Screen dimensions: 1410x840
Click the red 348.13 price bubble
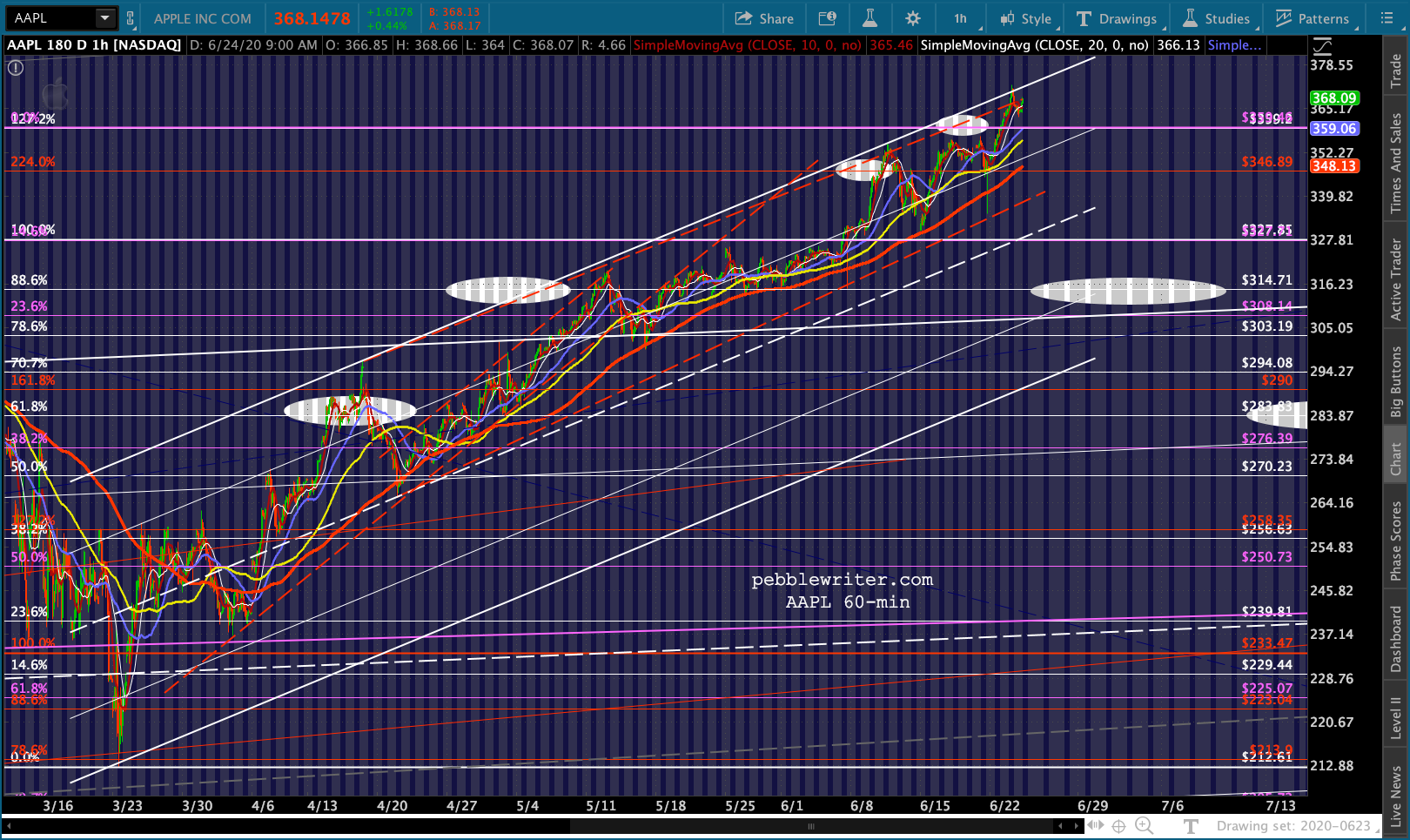[x=1334, y=165]
